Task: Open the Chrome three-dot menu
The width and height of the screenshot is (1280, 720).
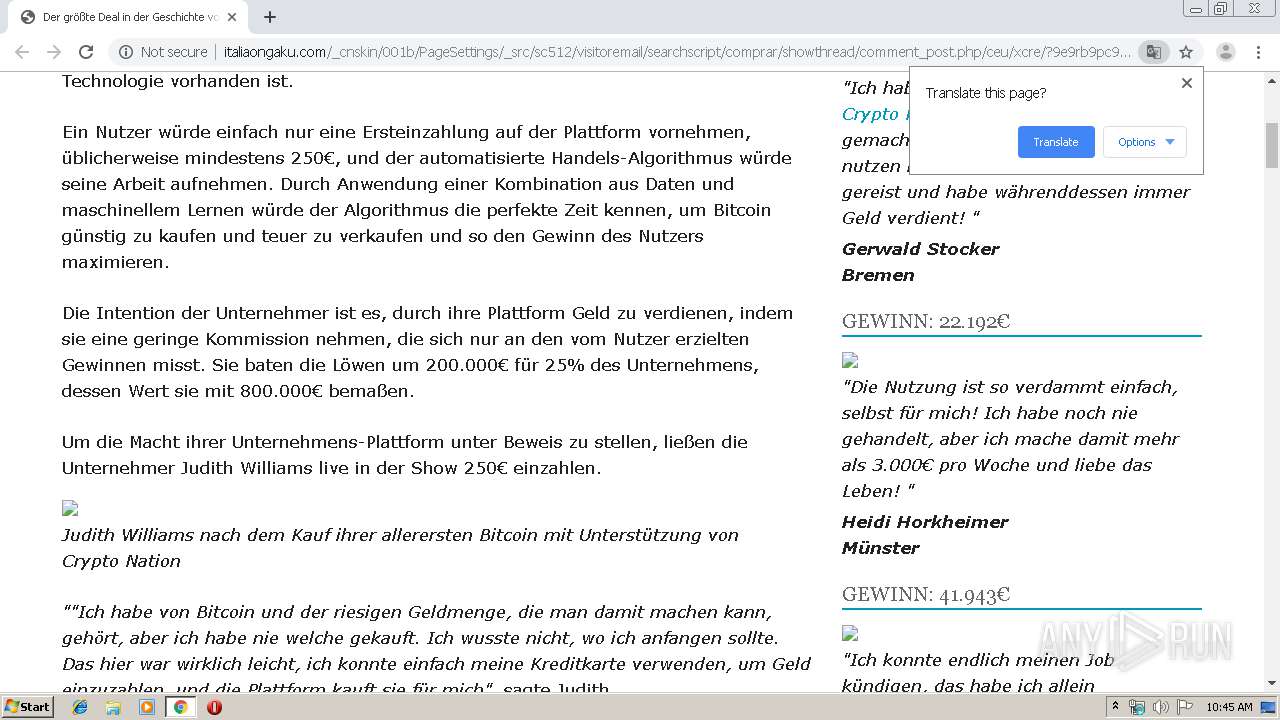Action: click(x=1258, y=52)
